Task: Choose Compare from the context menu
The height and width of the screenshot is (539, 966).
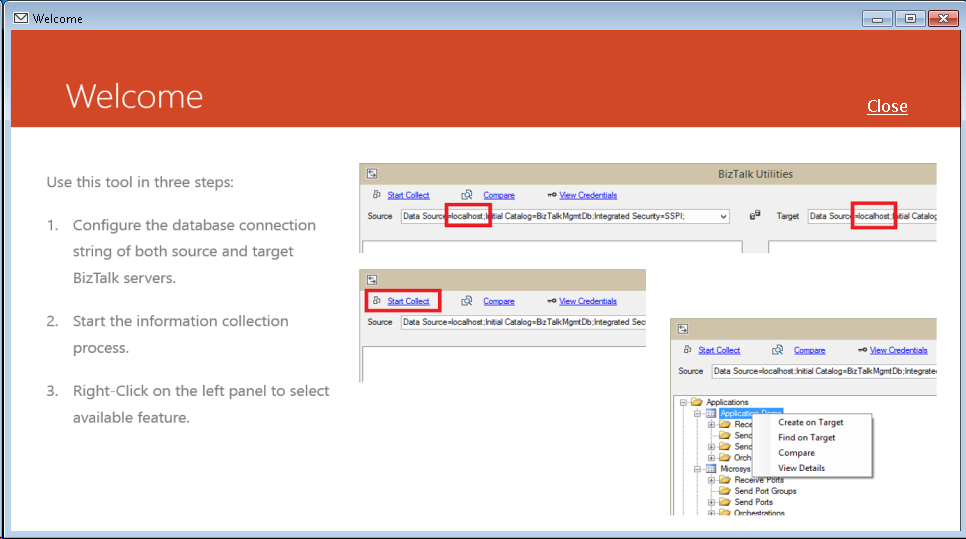Action: point(796,453)
